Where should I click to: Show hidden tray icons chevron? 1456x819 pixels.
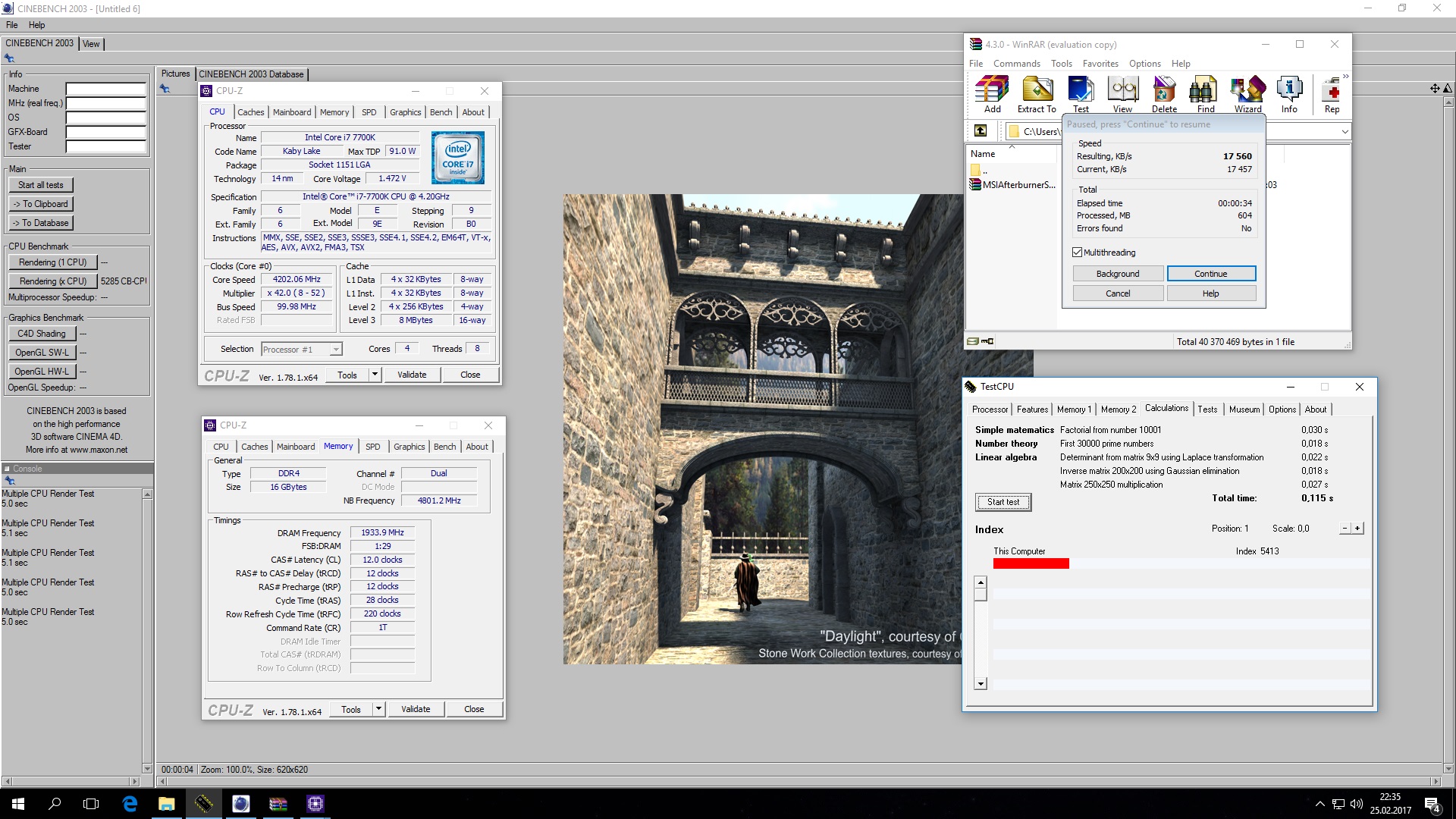1319,804
